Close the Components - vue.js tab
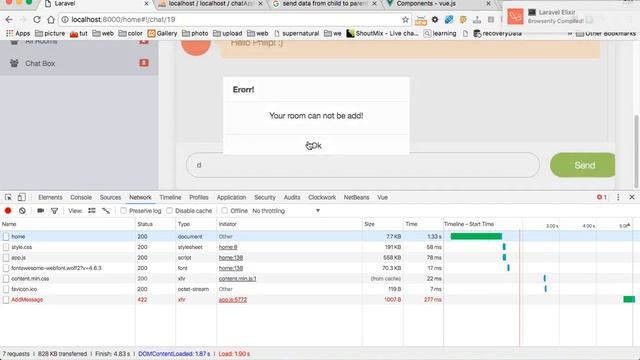This screenshot has height=360, width=640. [x=488, y=4]
